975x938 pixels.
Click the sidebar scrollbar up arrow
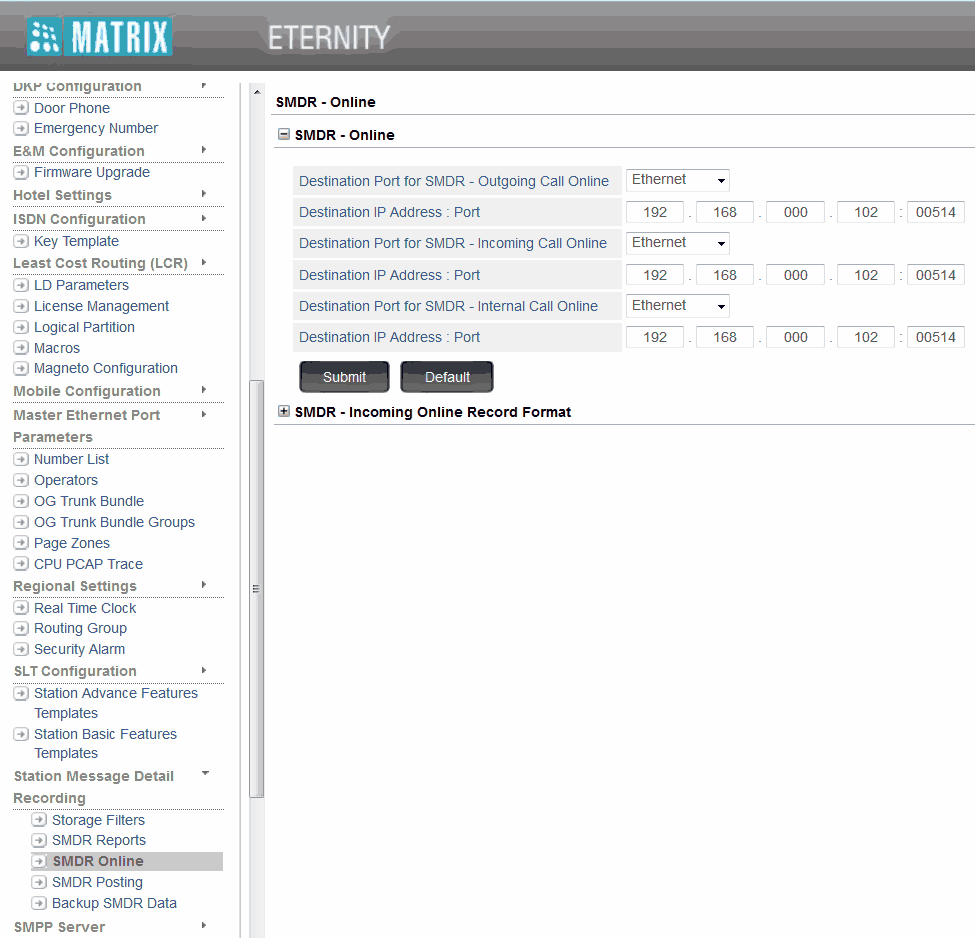click(257, 92)
